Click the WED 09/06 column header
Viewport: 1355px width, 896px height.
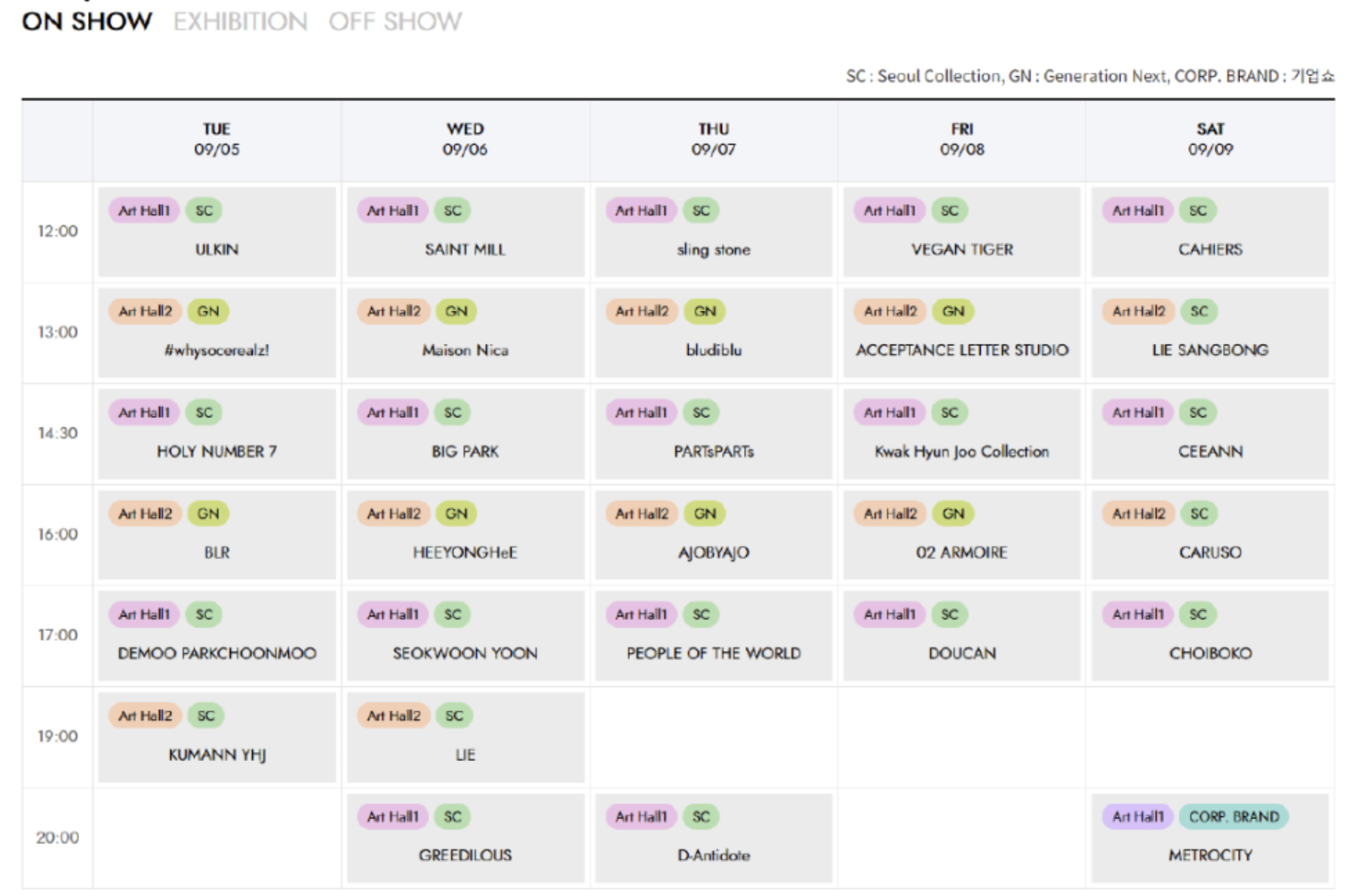click(x=465, y=140)
